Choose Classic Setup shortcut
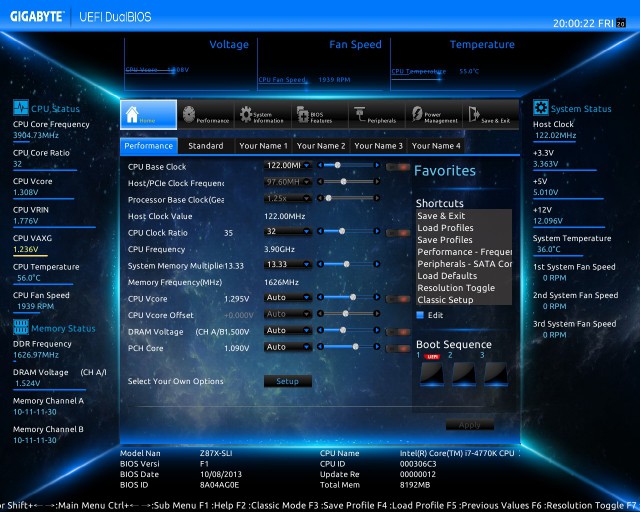Screen dimensions: 640x512 (464, 300)
